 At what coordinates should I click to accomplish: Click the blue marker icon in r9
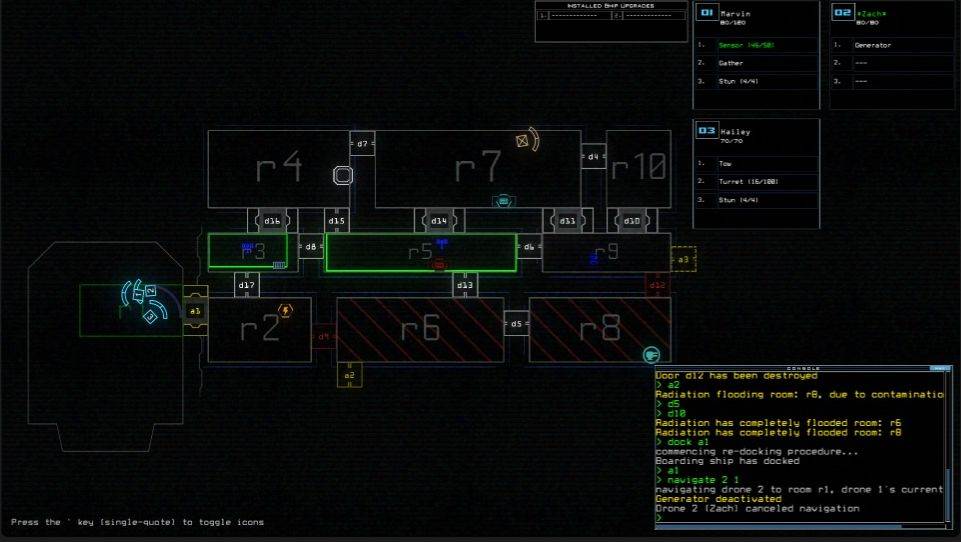(593, 258)
